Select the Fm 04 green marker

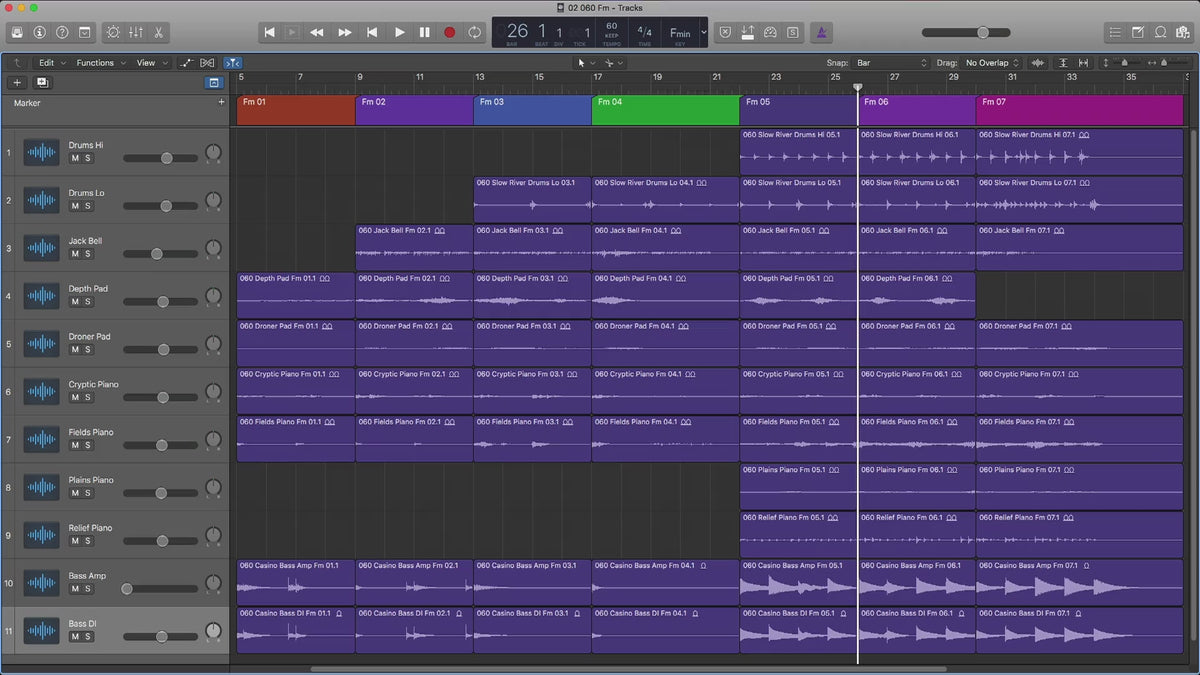[664, 110]
